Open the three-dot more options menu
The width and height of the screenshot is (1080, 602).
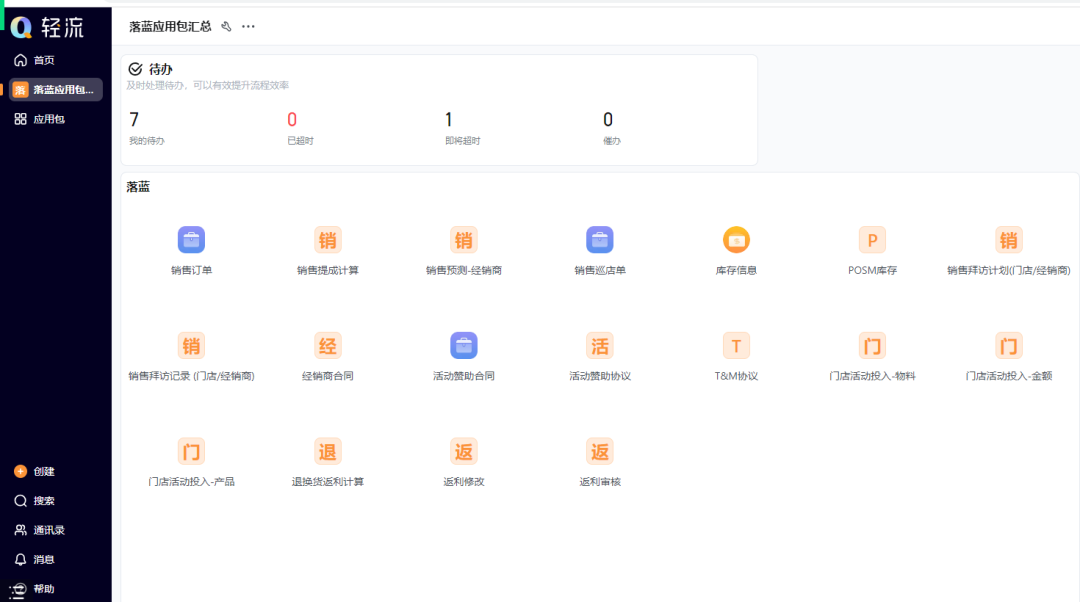[x=248, y=27]
